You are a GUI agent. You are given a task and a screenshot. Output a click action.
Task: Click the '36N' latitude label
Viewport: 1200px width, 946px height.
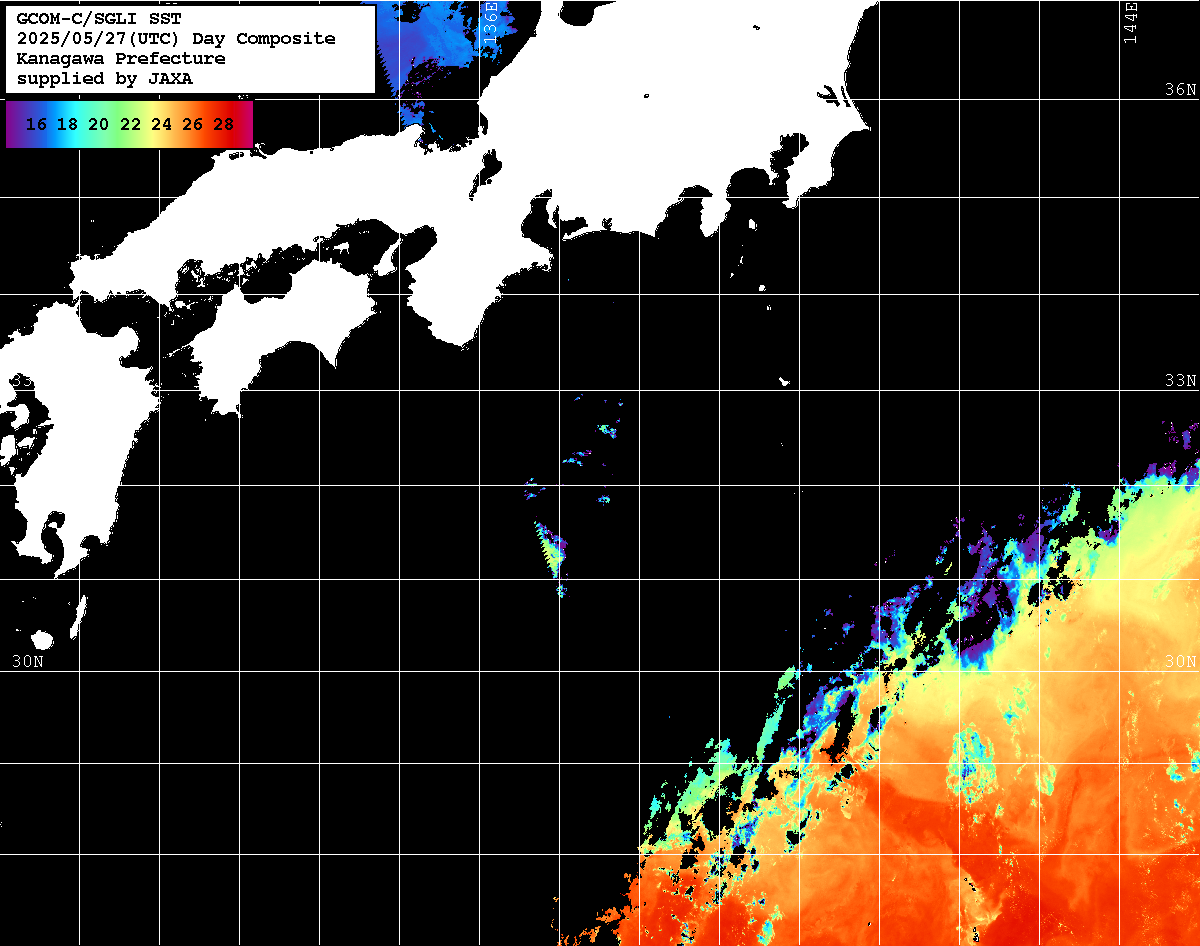click(1180, 90)
